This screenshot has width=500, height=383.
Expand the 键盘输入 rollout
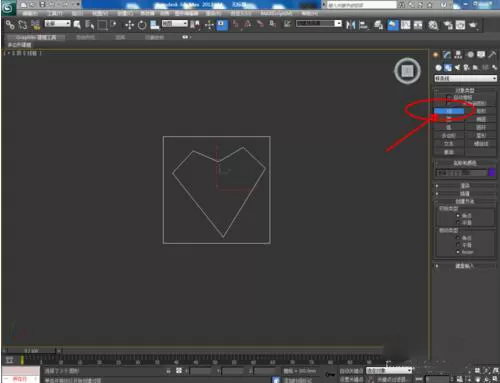click(x=465, y=266)
